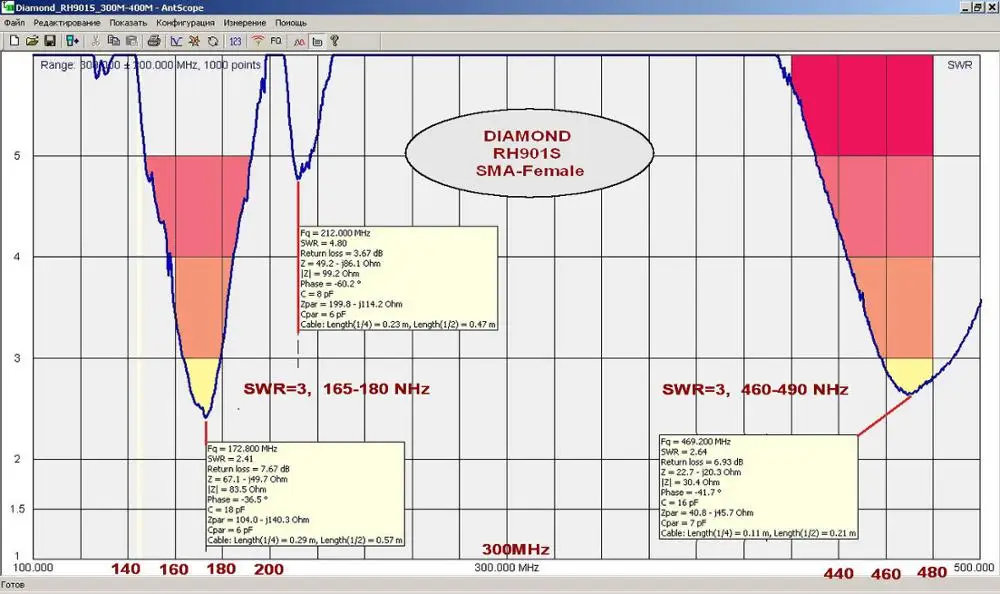Open the Редактирование menu
Image resolution: width=1000 pixels, height=594 pixels.
pyautogui.click(x=67, y=22)
